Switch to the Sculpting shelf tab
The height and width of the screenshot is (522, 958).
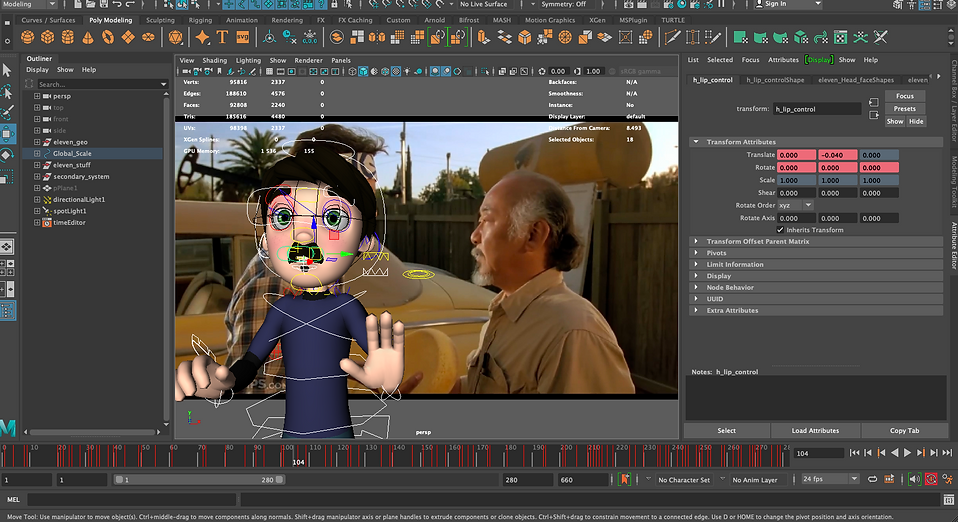tap(160, 20)
